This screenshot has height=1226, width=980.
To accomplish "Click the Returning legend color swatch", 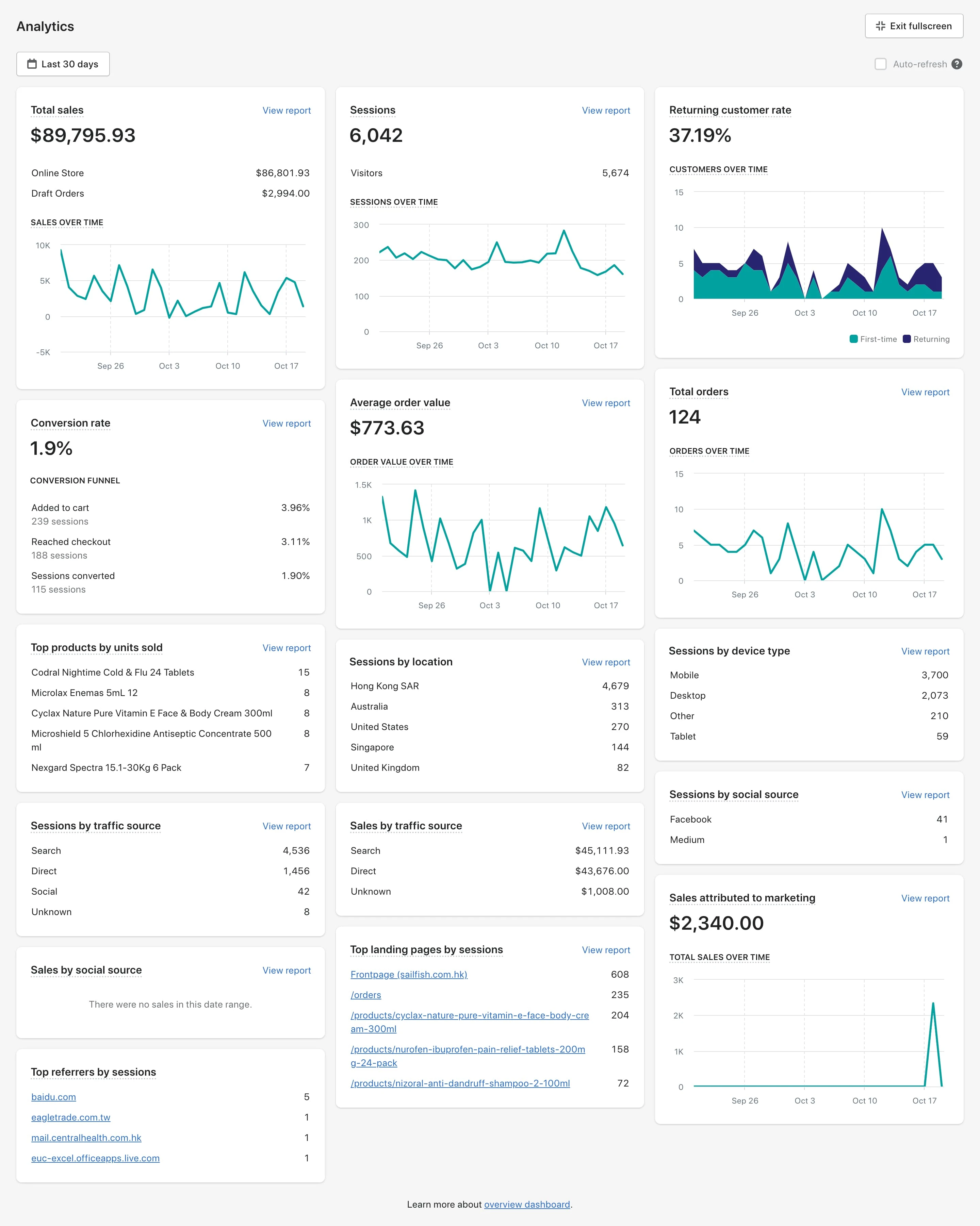I will point(906,339).
